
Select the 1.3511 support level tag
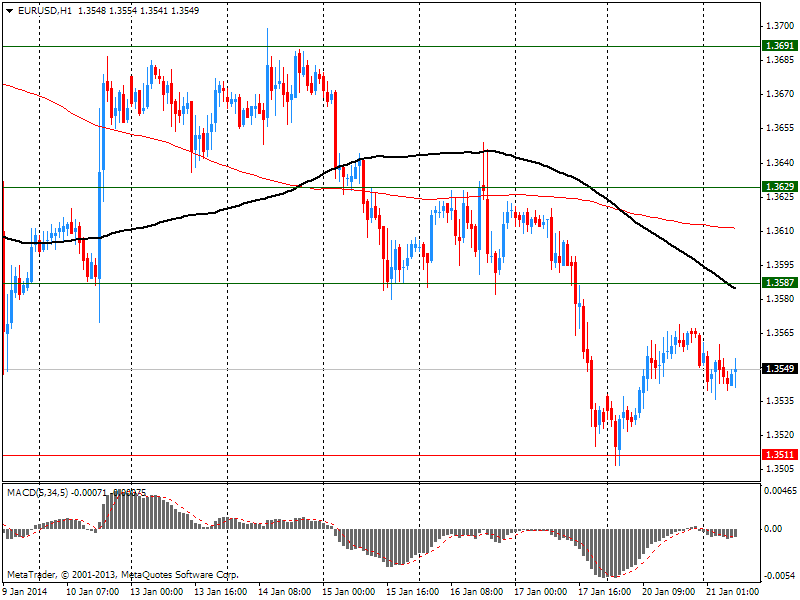click(779, 455)
